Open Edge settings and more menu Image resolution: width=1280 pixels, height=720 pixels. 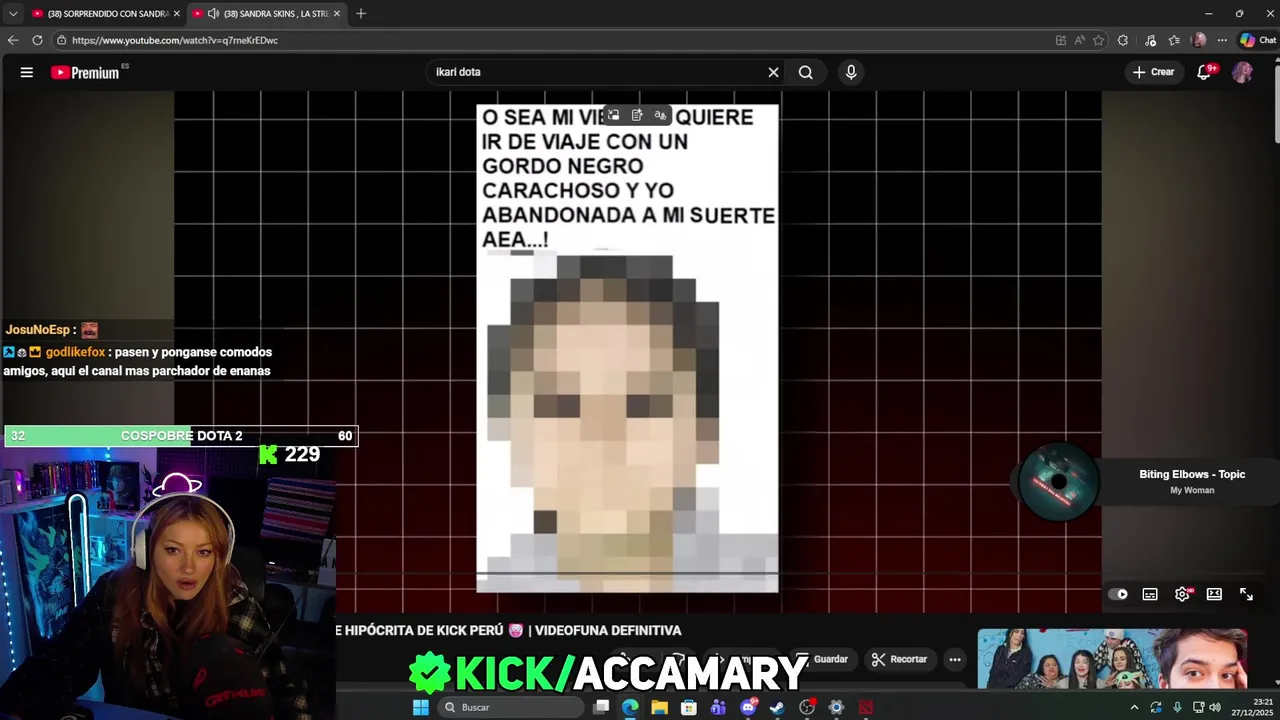pos(1222,40)
